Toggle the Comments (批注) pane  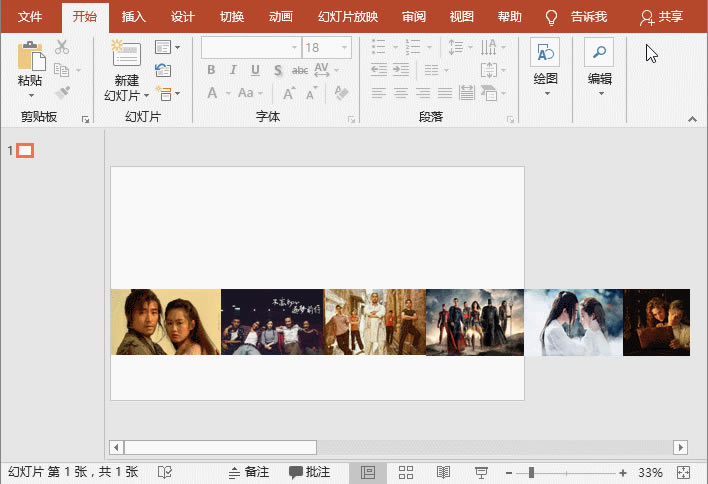(x=310, y=472)
